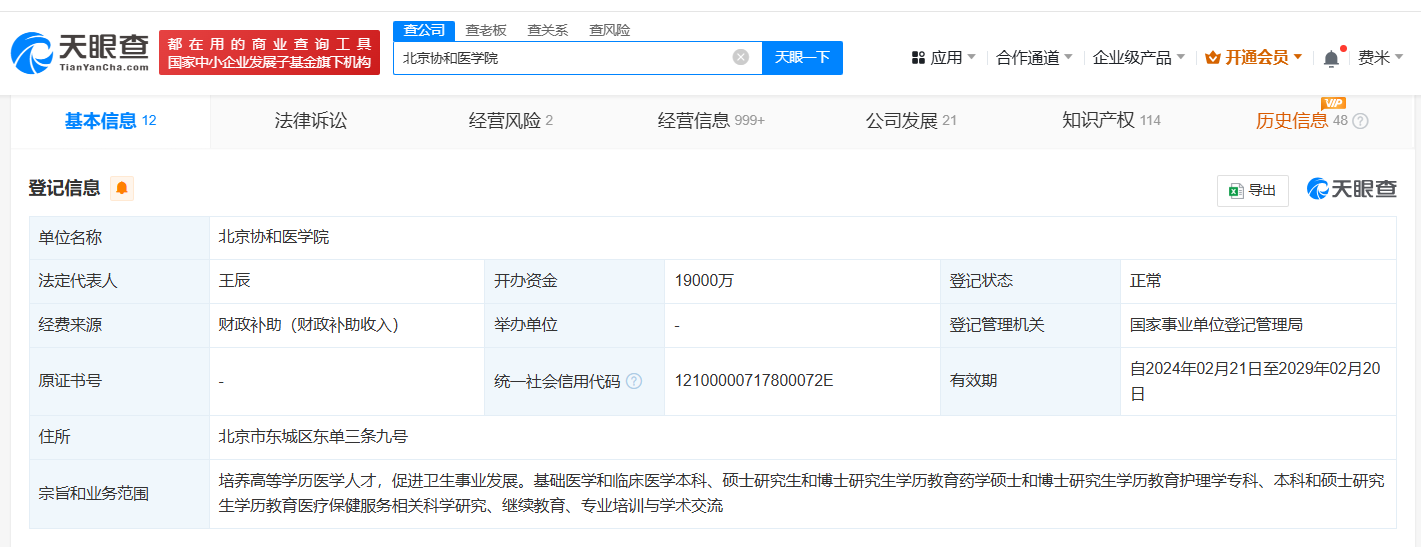Click the legal representative name 王辰

tap(235, 281)
